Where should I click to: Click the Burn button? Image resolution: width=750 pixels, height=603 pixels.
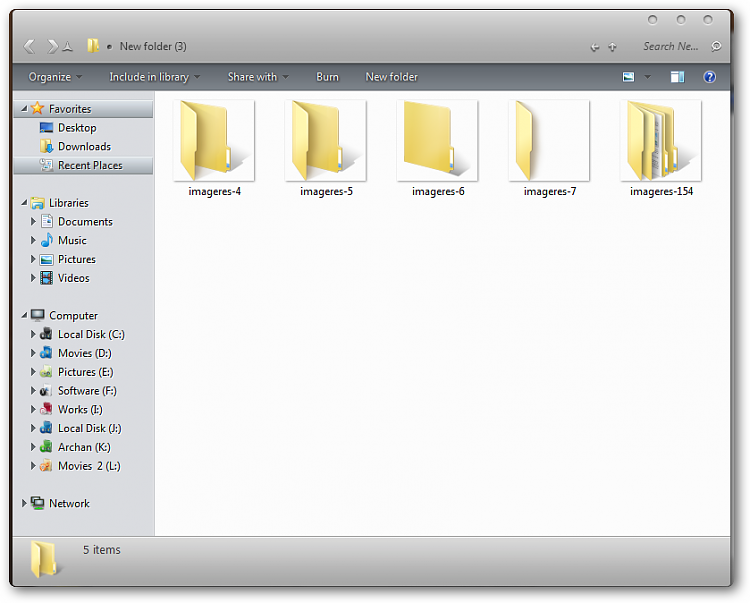pos(327,77)
